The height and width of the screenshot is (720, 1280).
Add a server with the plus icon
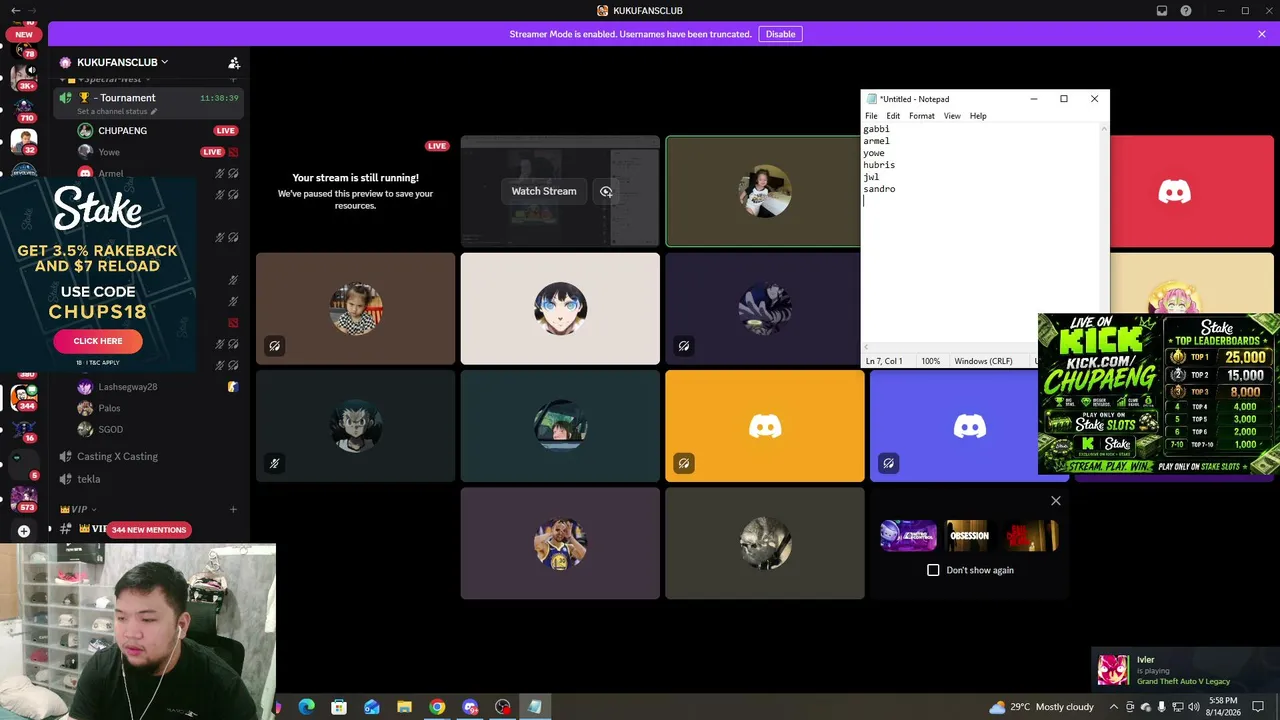pyautogui.click(x=24, y=531)
